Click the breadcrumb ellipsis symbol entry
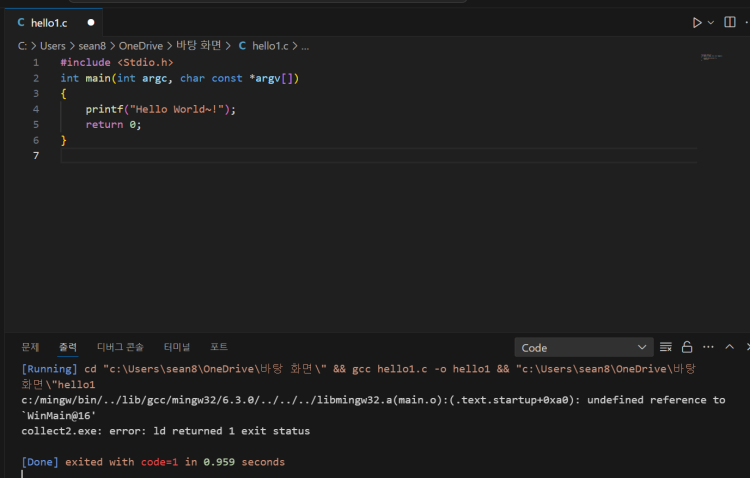The width and height of the screenshot is (750, 478). (305, 46)
